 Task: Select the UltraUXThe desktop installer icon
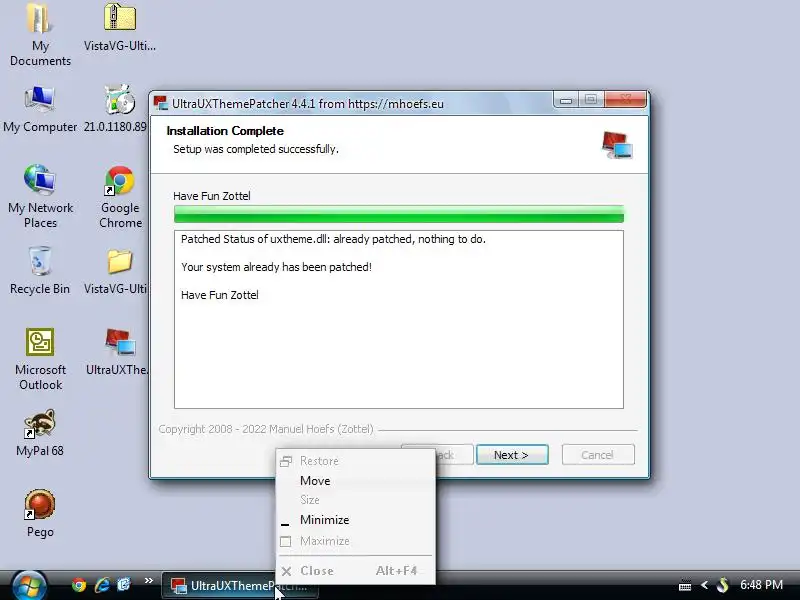tap(119, 351)
